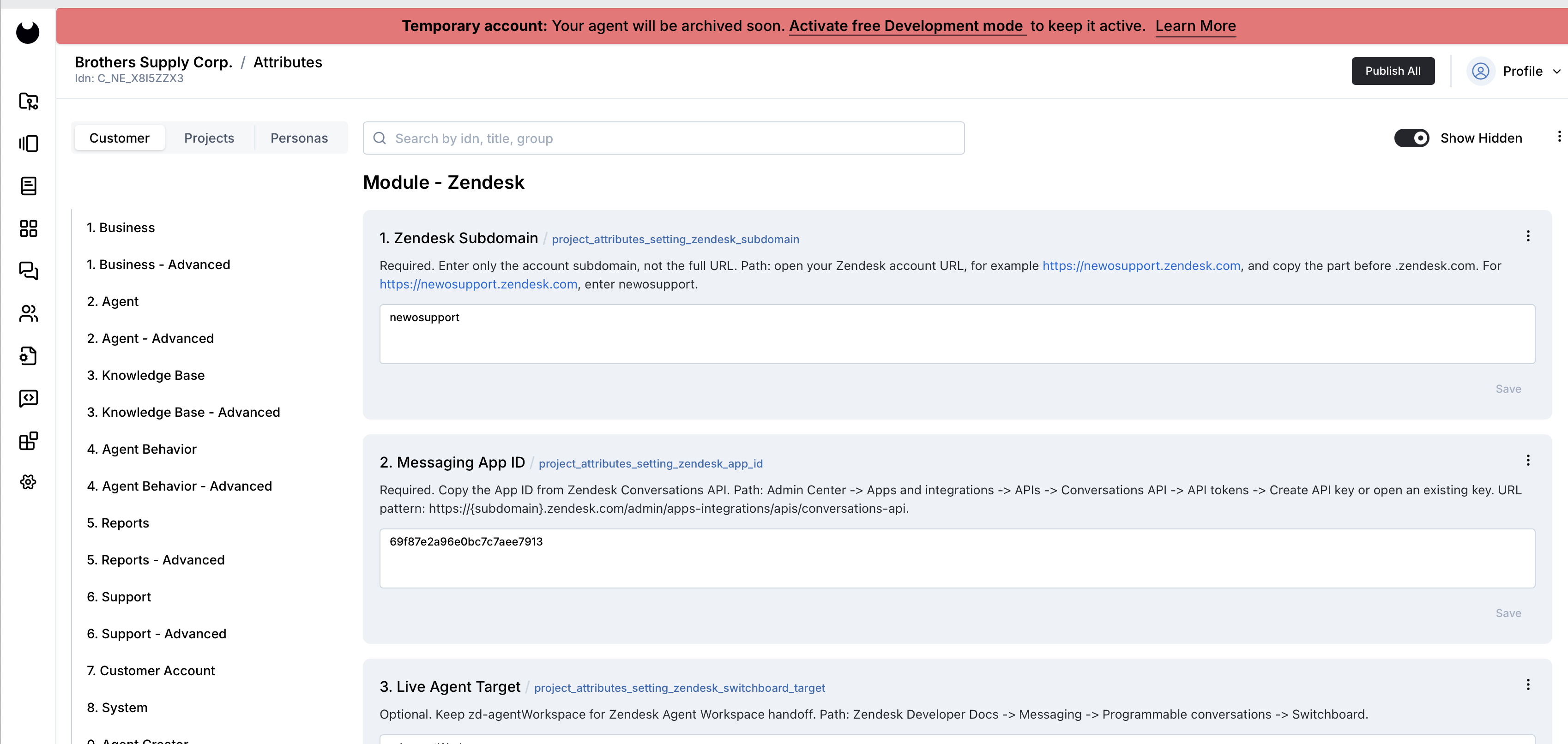The height and width of the screenshot is (744, 1568).
Task: Select the '7. Customer Account' group
Action: coord(151,671)
